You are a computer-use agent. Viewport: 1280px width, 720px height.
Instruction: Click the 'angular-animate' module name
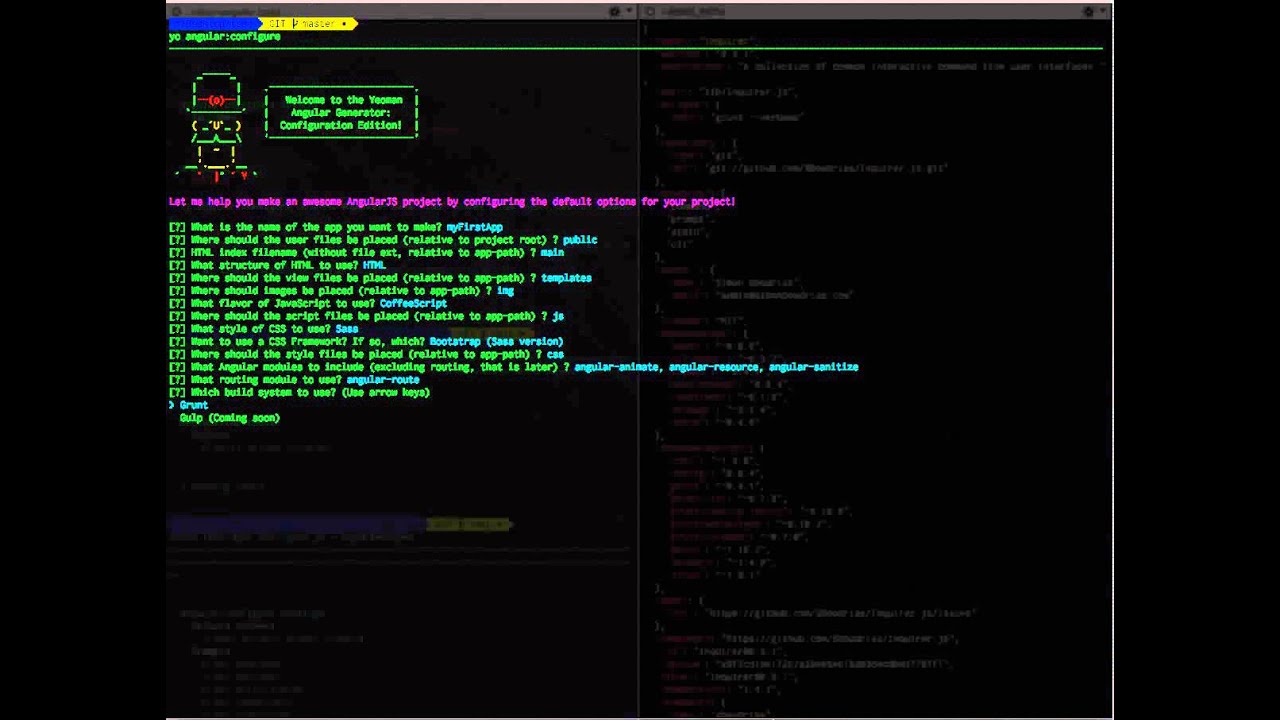tap(616, 367)
